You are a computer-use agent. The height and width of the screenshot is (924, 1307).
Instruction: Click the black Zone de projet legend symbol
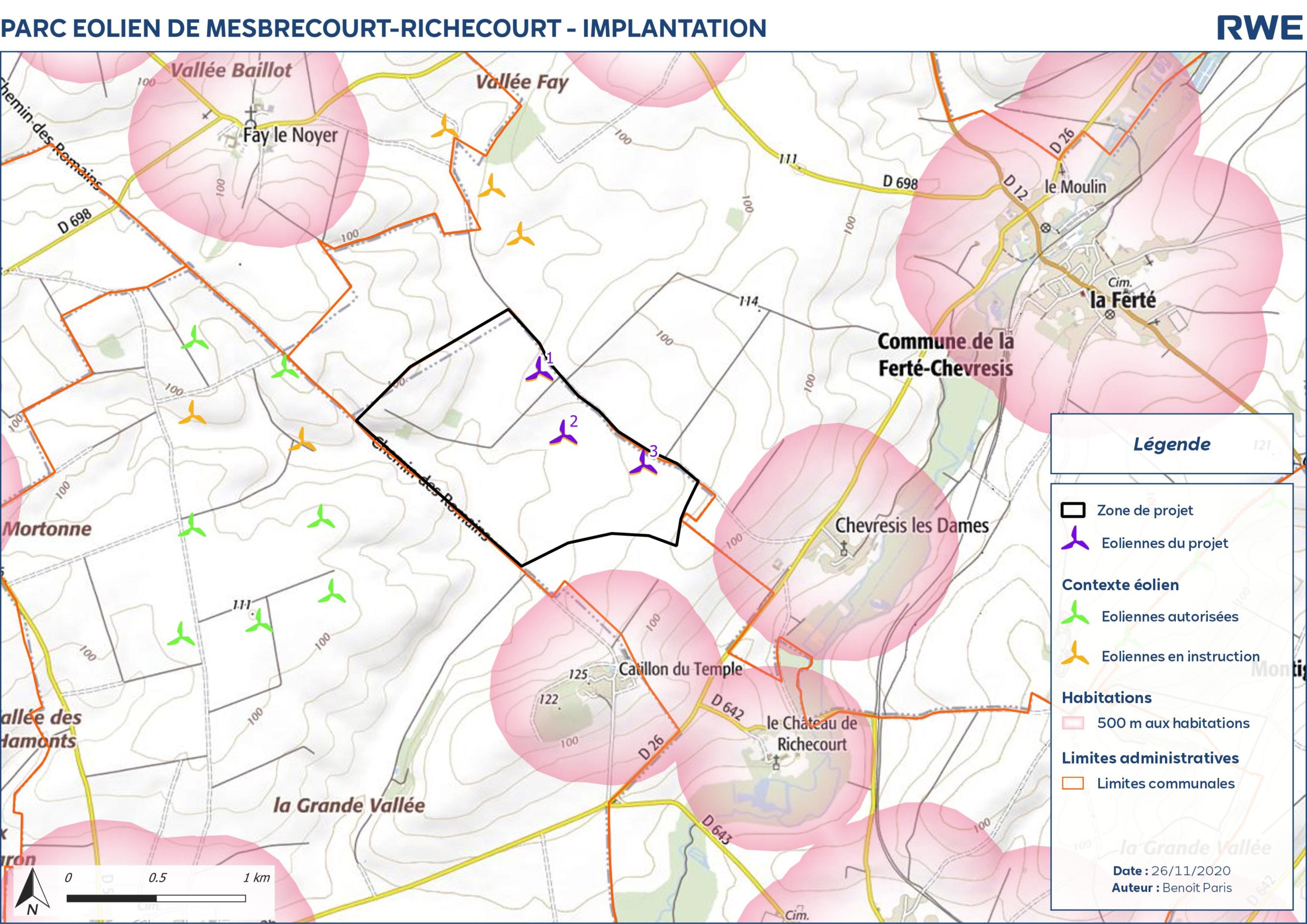click(x=1073, y=509)
